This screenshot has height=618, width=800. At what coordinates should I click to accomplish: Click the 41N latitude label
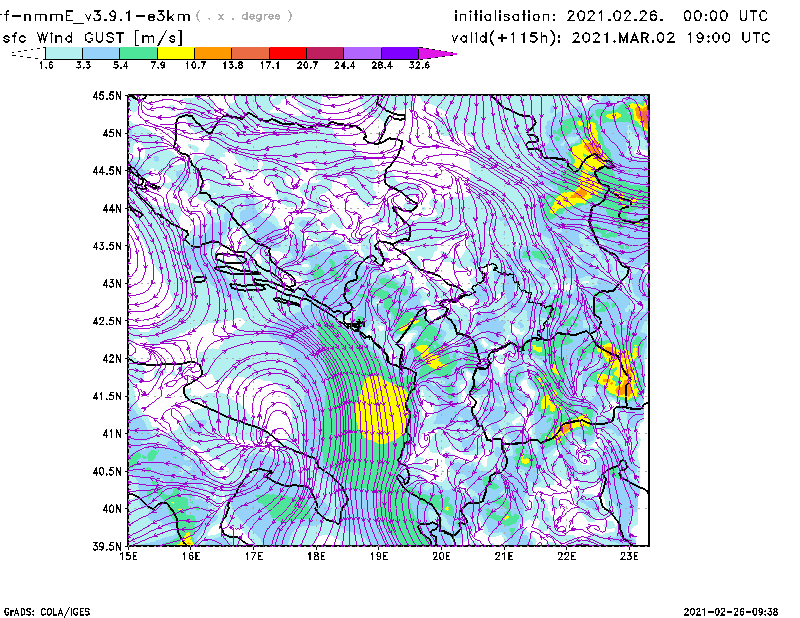click(112, 434)
